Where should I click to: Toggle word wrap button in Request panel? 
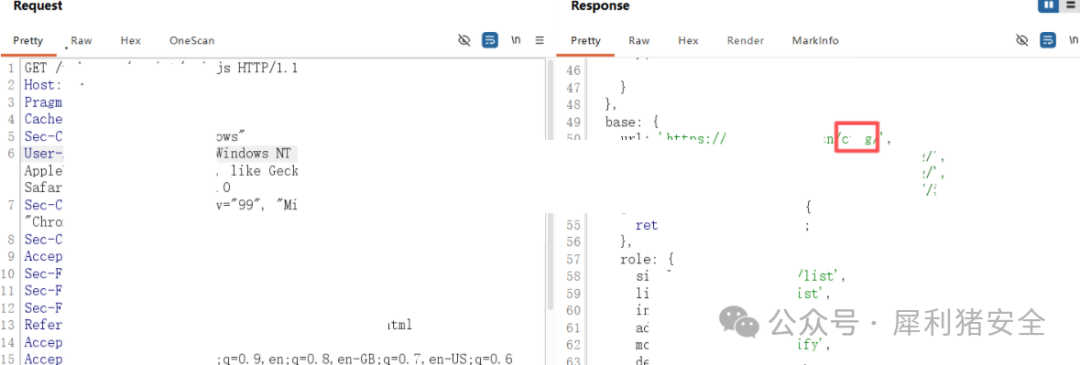pos(490,41)
